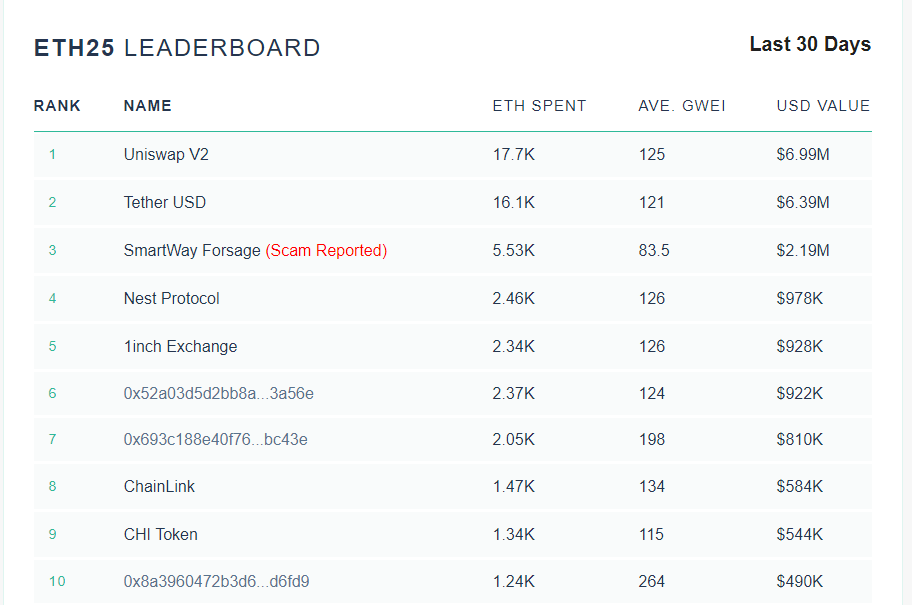The height and width of the screenshot is (605, 912).
Task: Click rank number 1 in the table
Action: click(52, 155)
